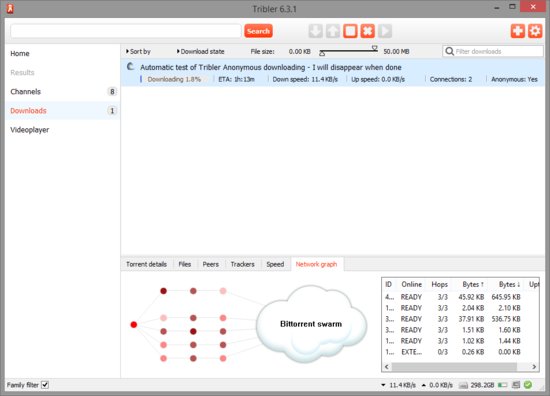This screenshot has height=396, width=550.
Task: Click the minimum file size slider handle
Action: pyautogui.click(x=322, y=54)
